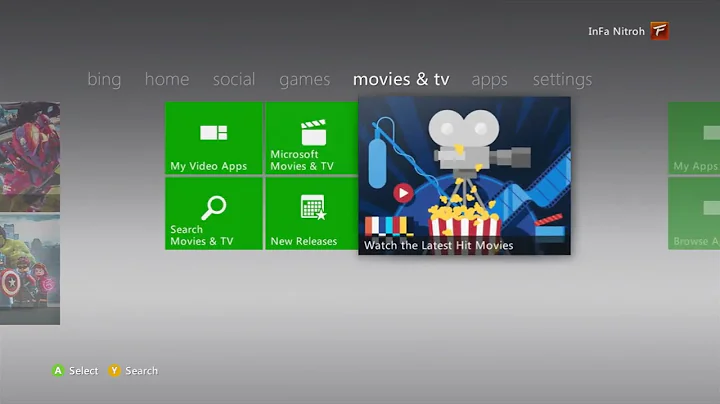The image size is (720, 404).
Task: Open the New Releases tile
Action: click(x=312, y=213)
